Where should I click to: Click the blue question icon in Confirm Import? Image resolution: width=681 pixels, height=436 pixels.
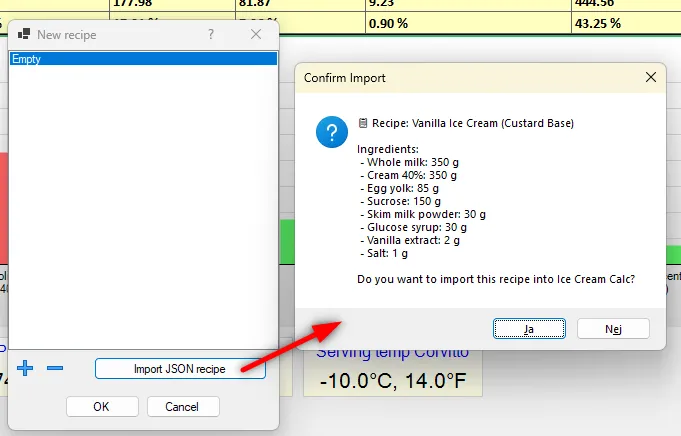(x=332, y=132)
